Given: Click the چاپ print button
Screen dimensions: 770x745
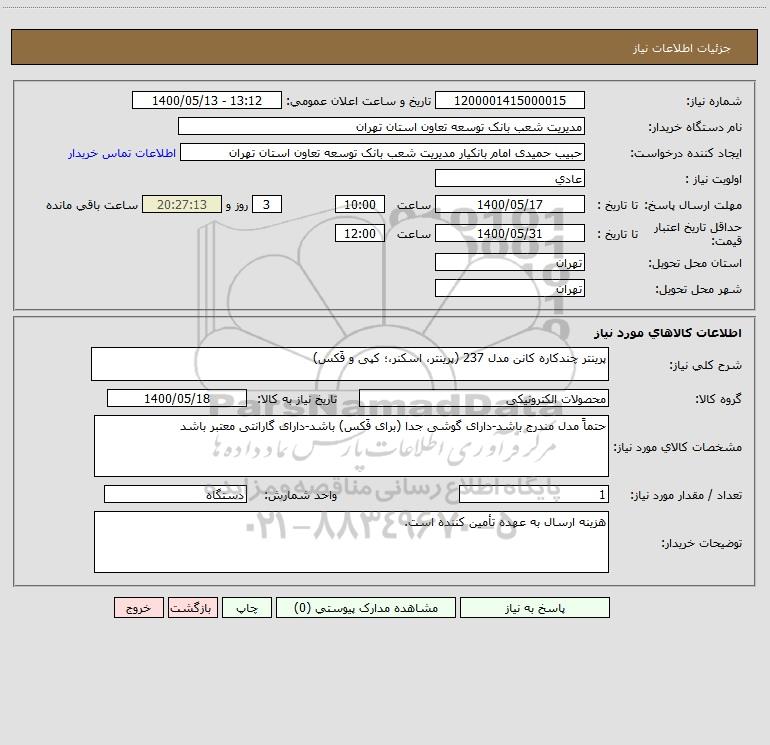Looking at the screenshot, I should coord(247,608).
